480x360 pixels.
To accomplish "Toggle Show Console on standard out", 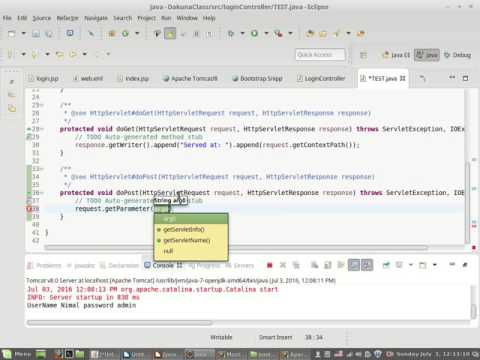I will tap(354, 265).
